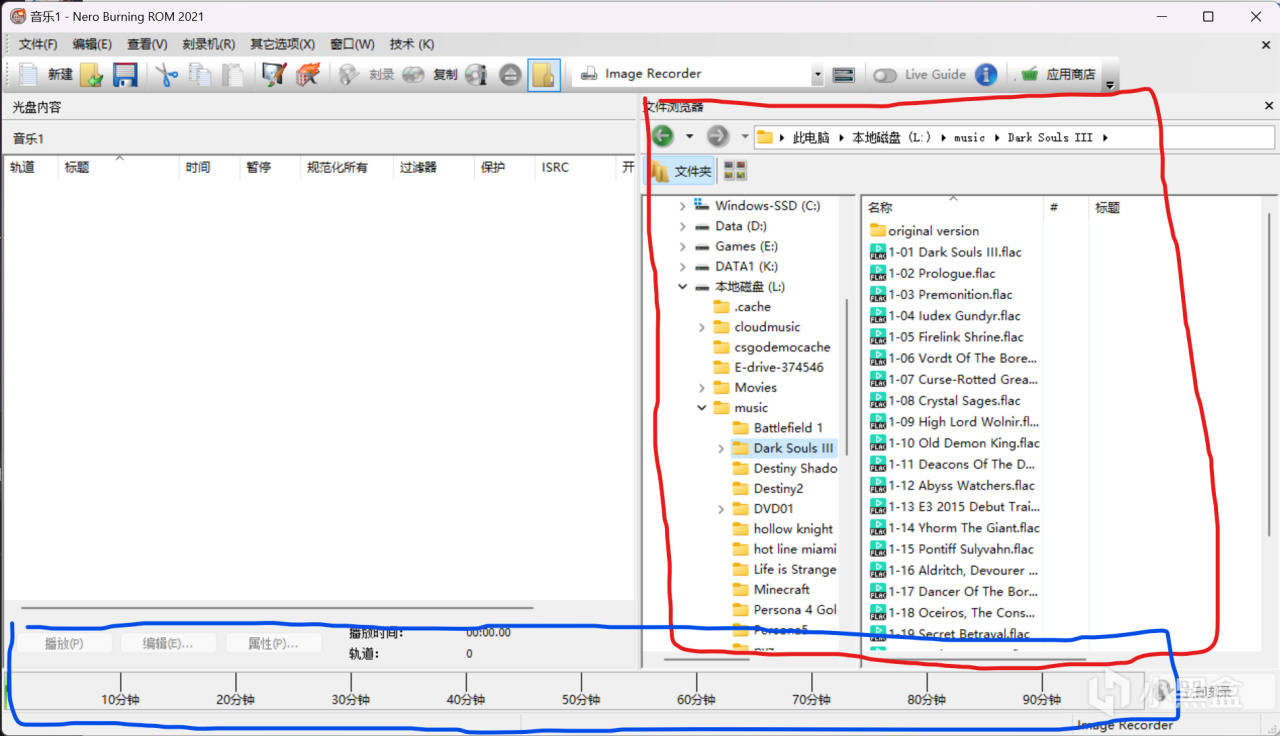Click the music segment in the address path
Viewport: 1280px width, 736px height.
click(969, 137)
